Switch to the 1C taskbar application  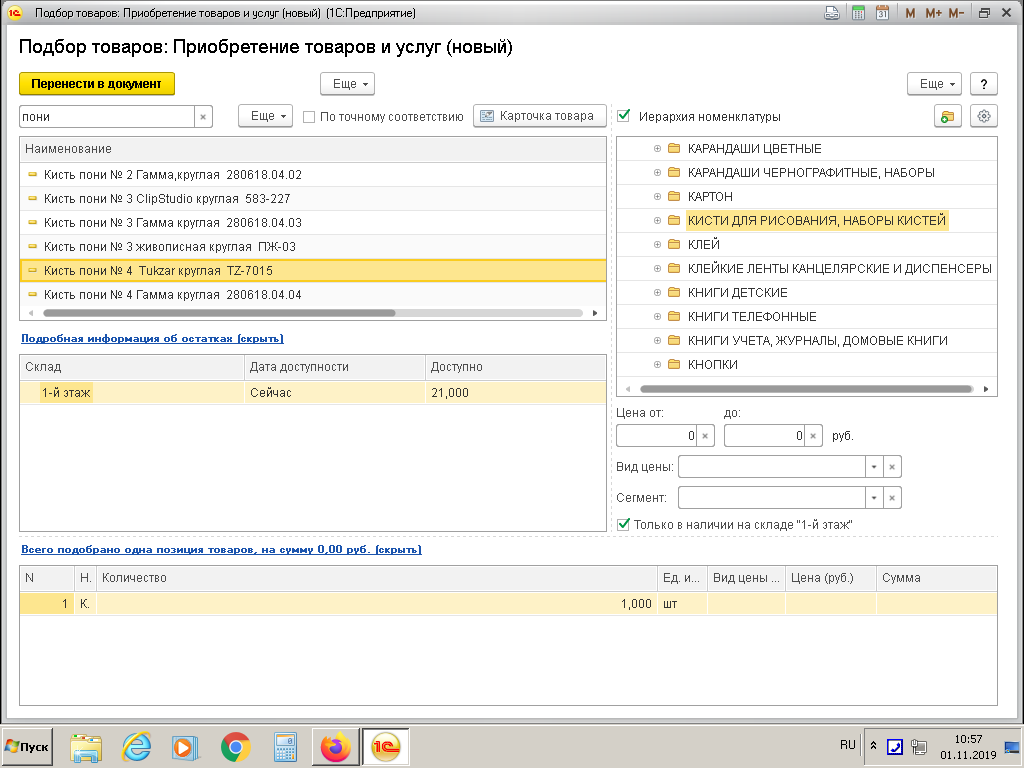click(385, 747)
